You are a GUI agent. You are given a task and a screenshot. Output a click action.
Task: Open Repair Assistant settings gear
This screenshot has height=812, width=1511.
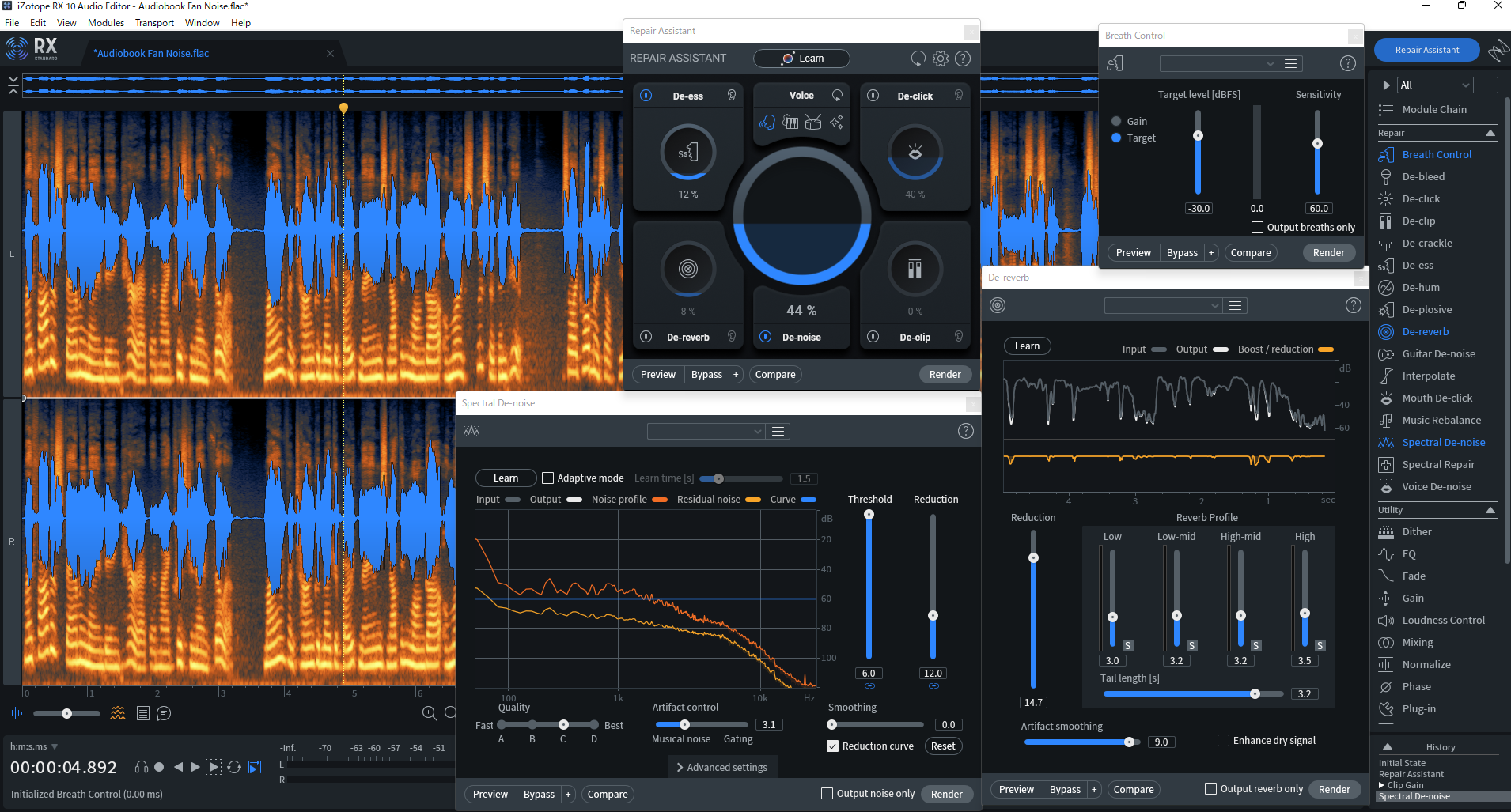[x=941, y=59]
